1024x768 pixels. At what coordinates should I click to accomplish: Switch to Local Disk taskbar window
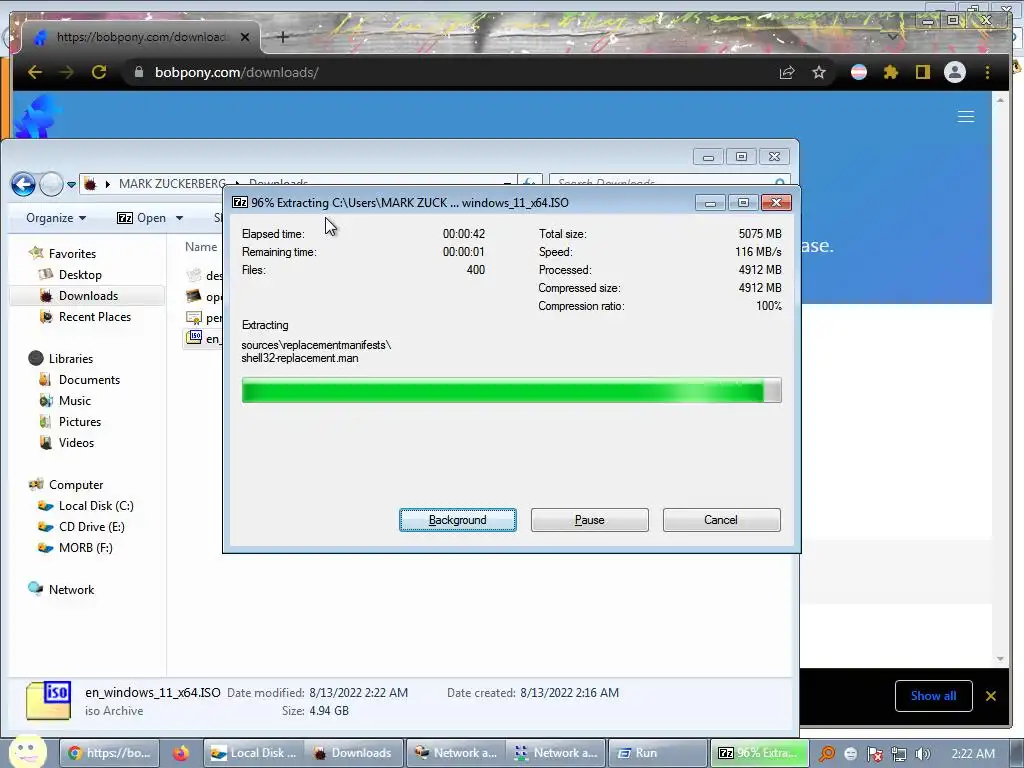tap(254, 753)
